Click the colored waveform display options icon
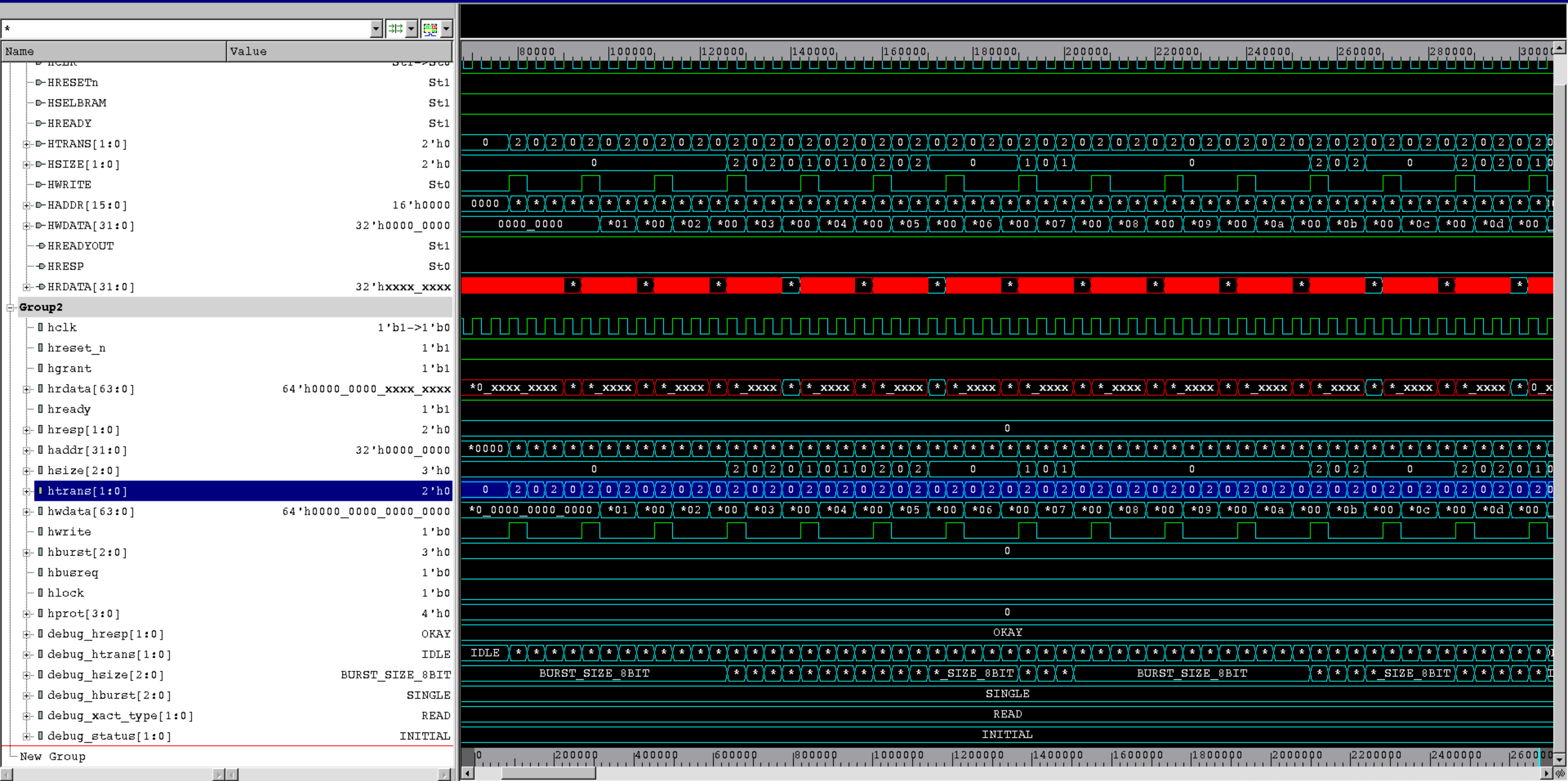Screen dimensions: 1568x781 [x=430, y=29]
